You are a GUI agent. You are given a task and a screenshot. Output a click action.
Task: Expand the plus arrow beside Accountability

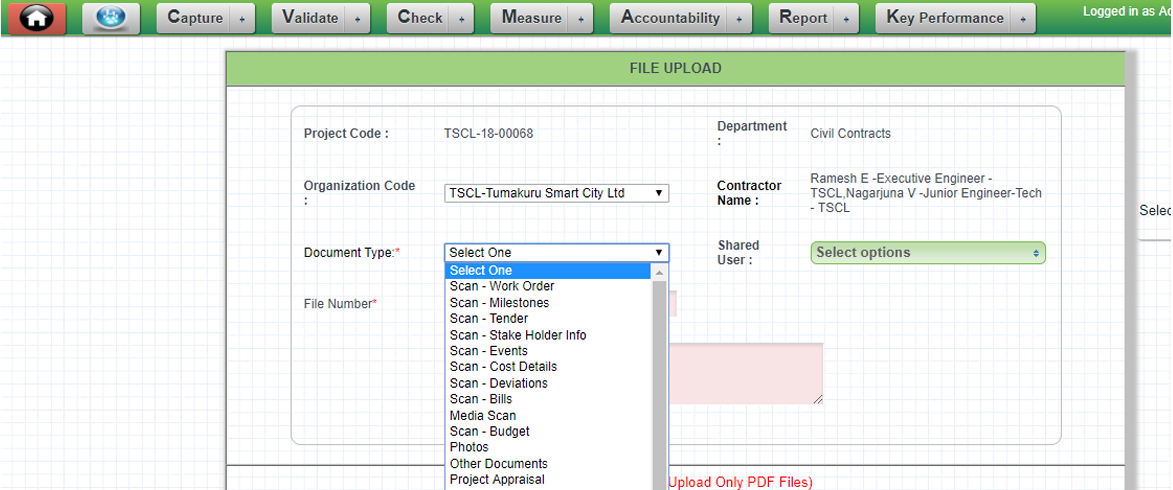coord(739,19)
